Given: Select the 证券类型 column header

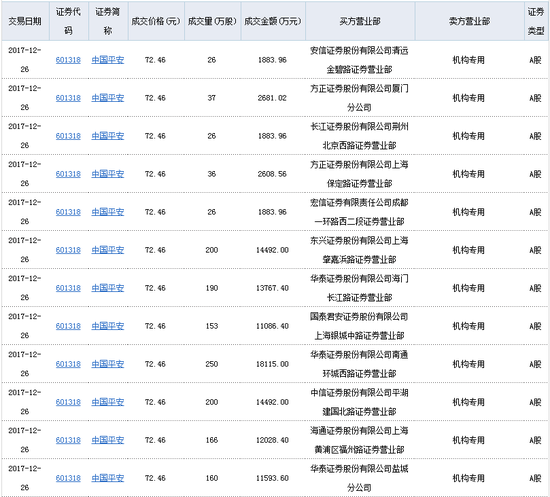Looking at the screenshot, I should pos(536,21).
